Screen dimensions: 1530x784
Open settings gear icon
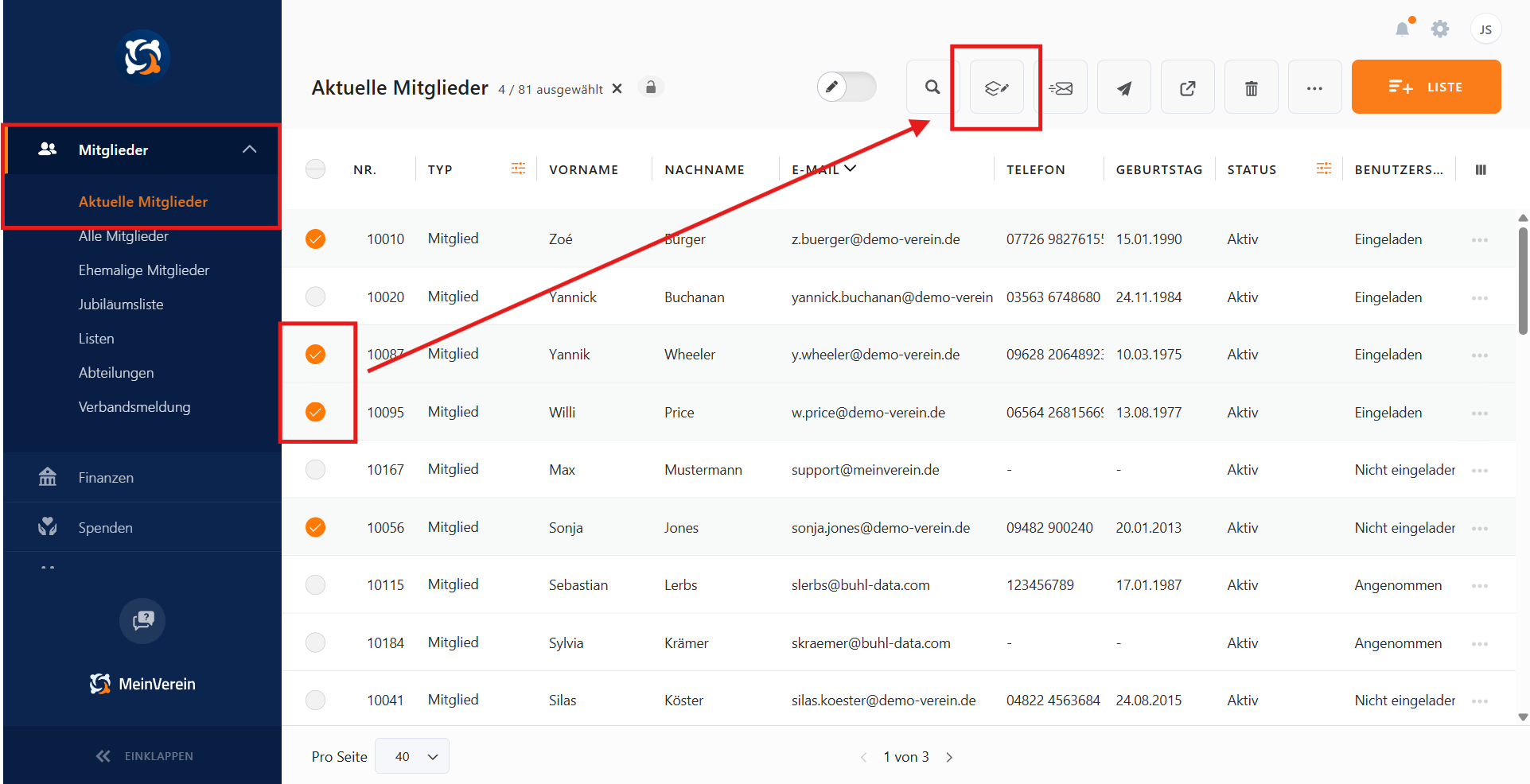coord(1439,29)
